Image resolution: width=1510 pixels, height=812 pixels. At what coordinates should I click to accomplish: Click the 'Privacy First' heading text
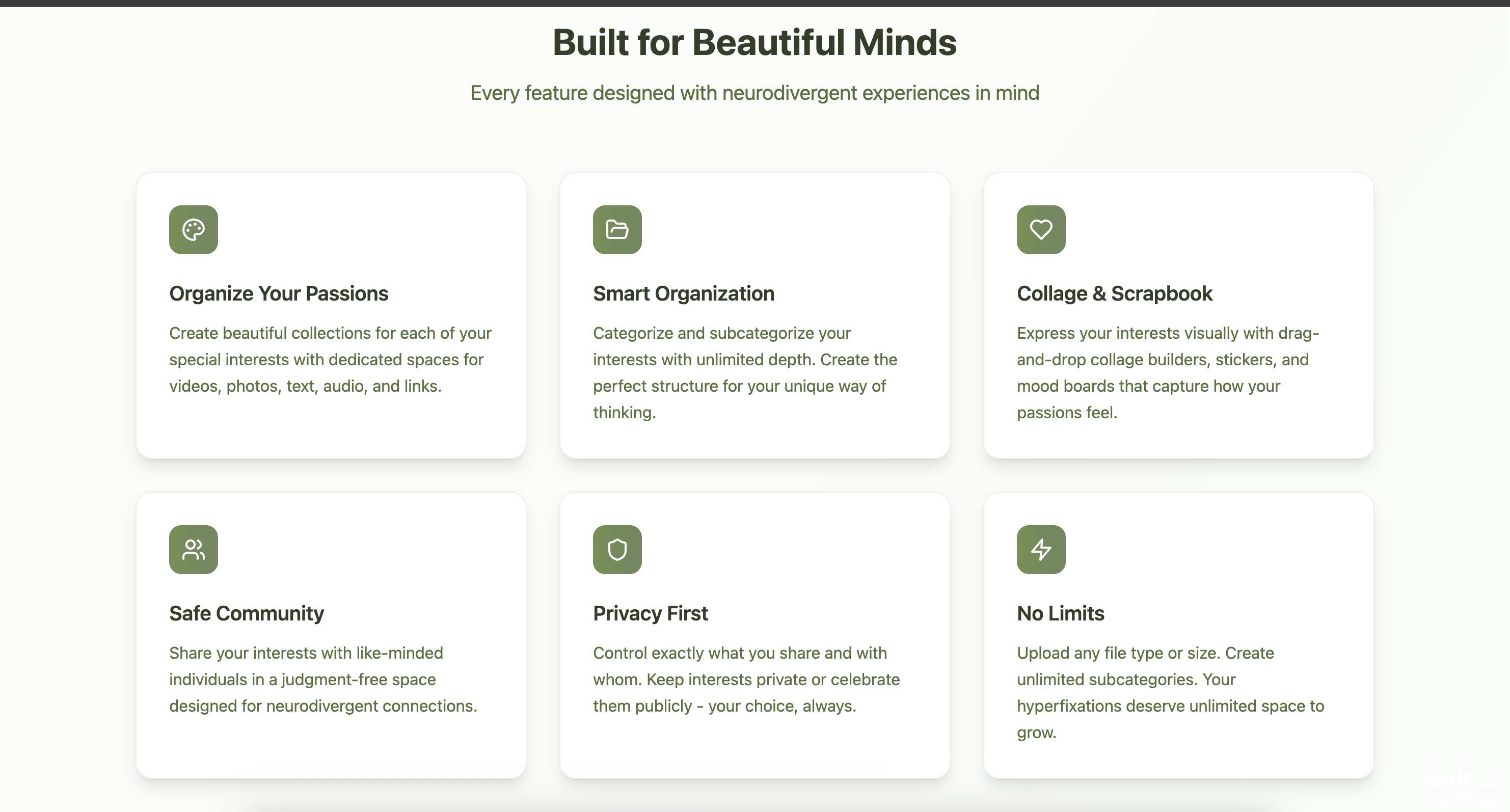point(650,613)
